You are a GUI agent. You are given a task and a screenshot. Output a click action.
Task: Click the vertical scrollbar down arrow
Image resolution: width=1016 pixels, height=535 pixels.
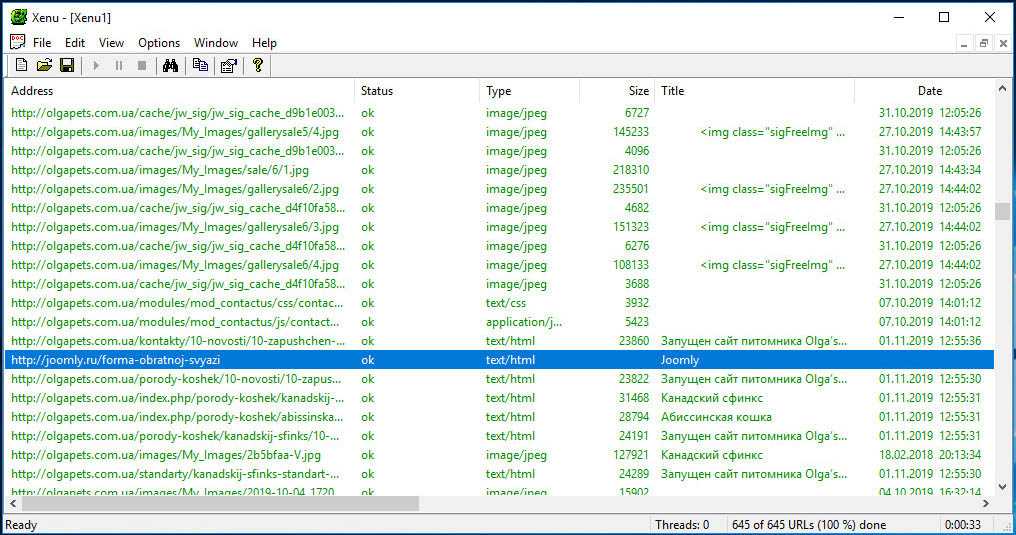coord(1002,486)
